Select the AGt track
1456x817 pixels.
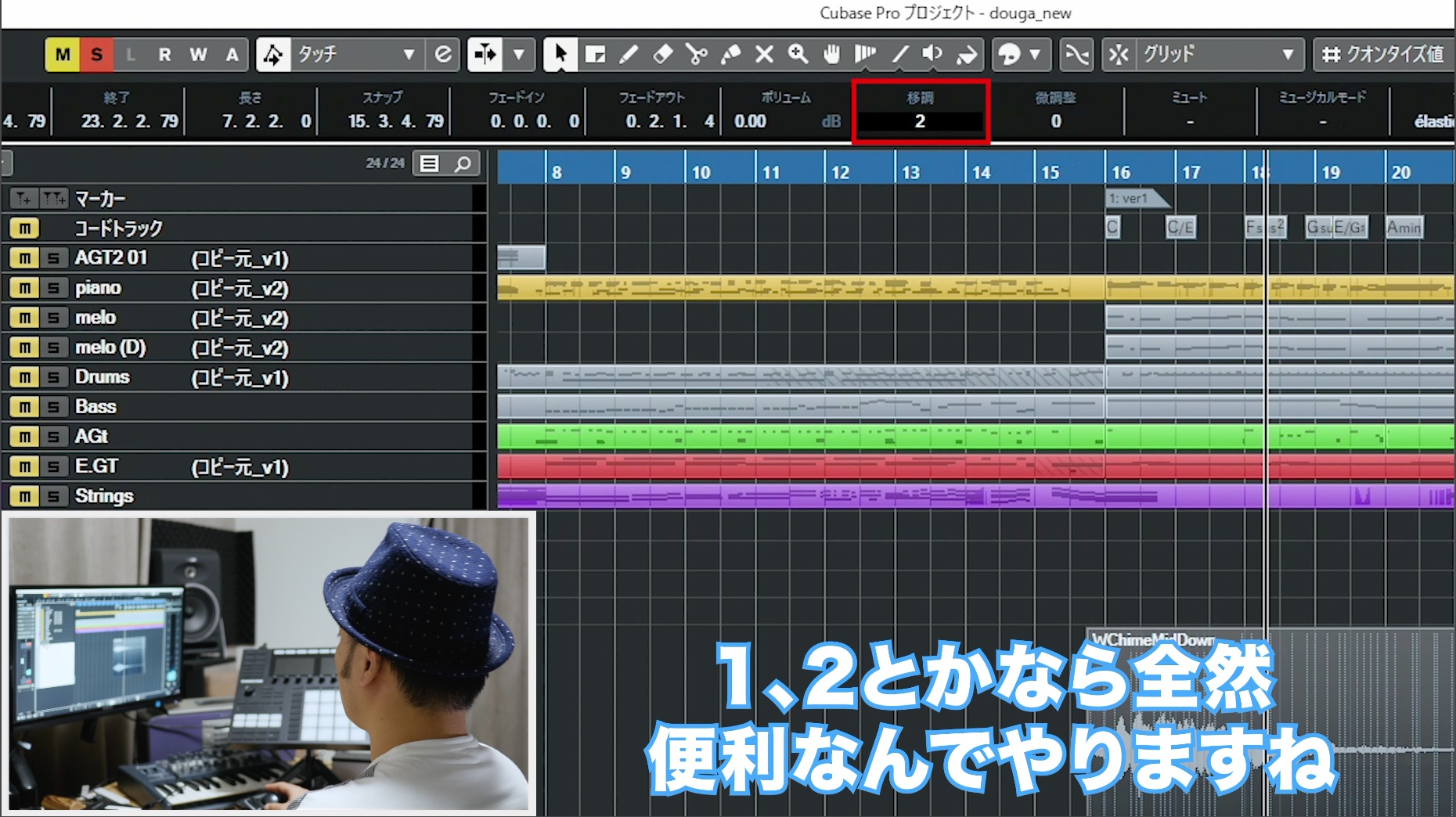(92, 437)
